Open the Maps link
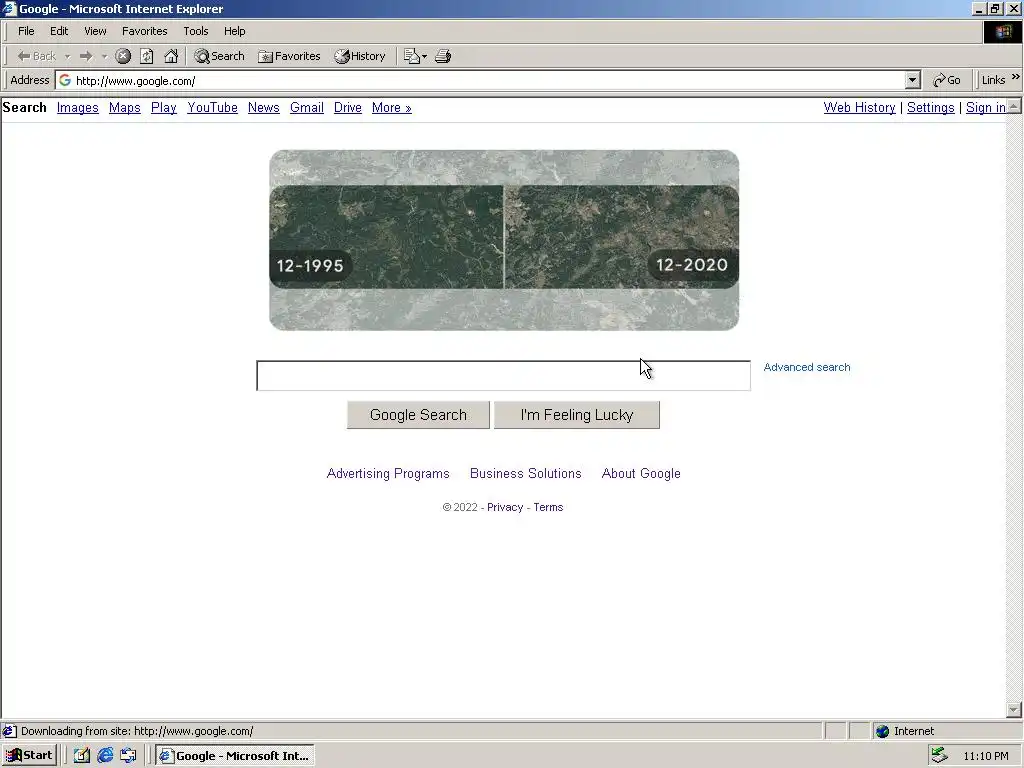The image size is (1024, 768). point(125,108)
